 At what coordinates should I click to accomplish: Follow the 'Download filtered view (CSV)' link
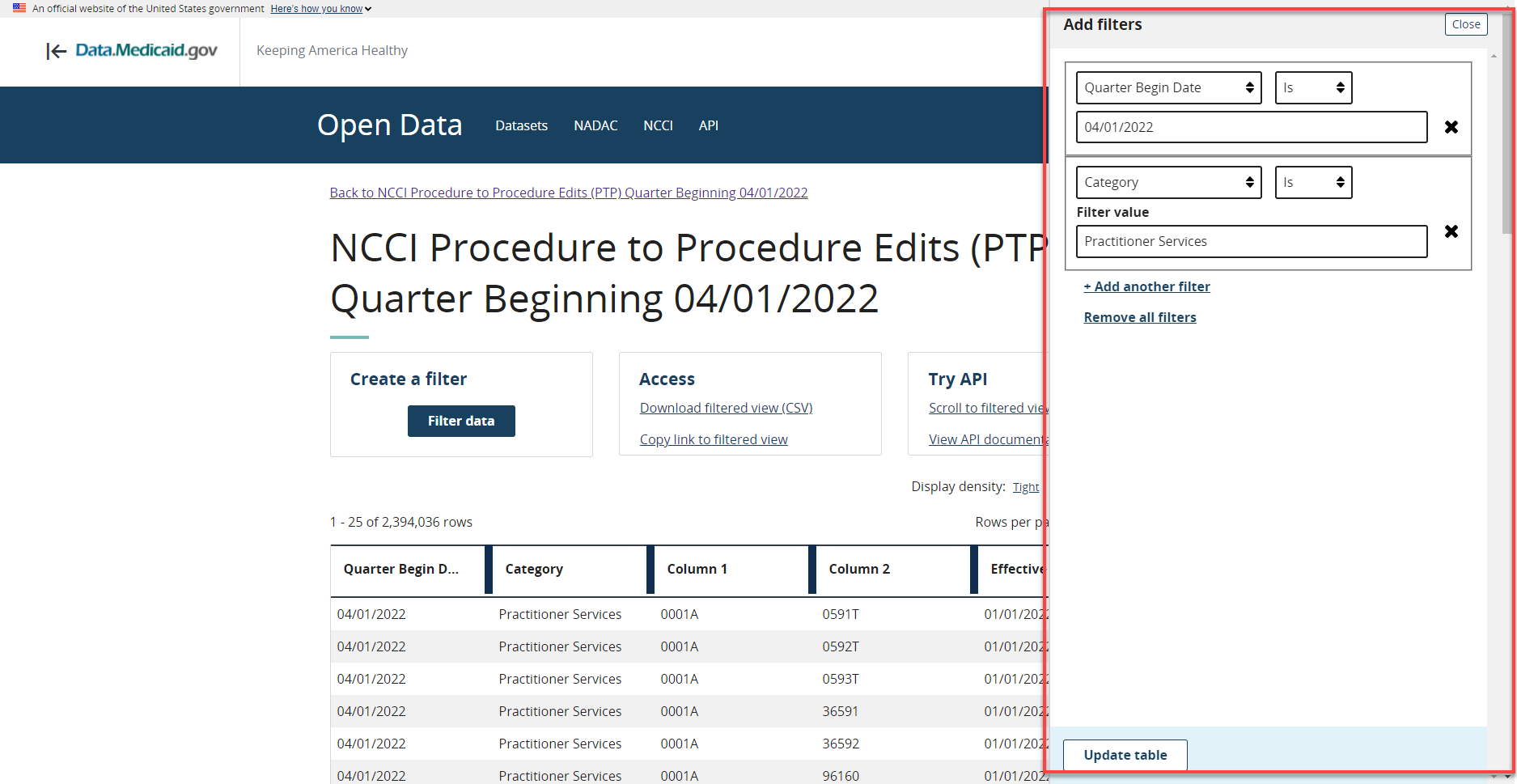pyautogui.click(x=726, y=407)
